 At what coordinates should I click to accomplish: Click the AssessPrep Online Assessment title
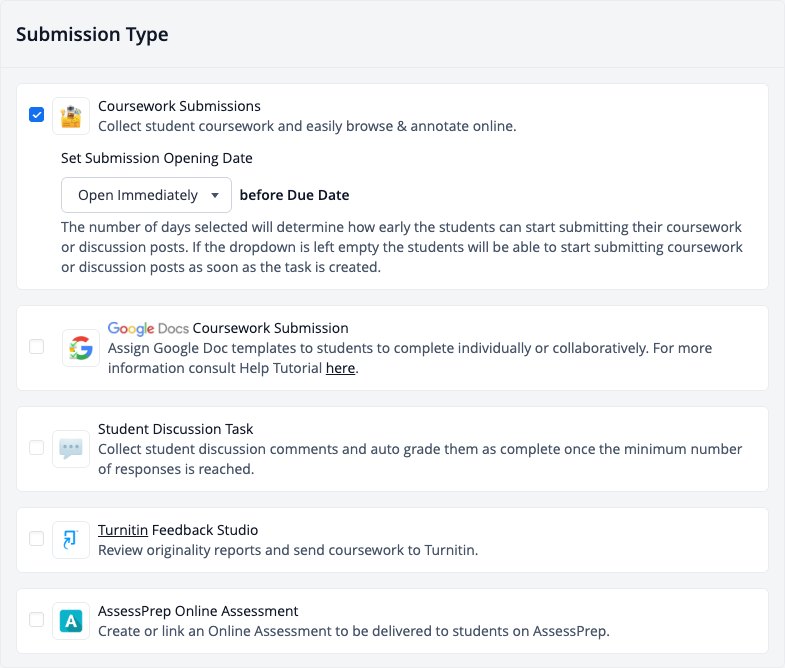point(198,611)
